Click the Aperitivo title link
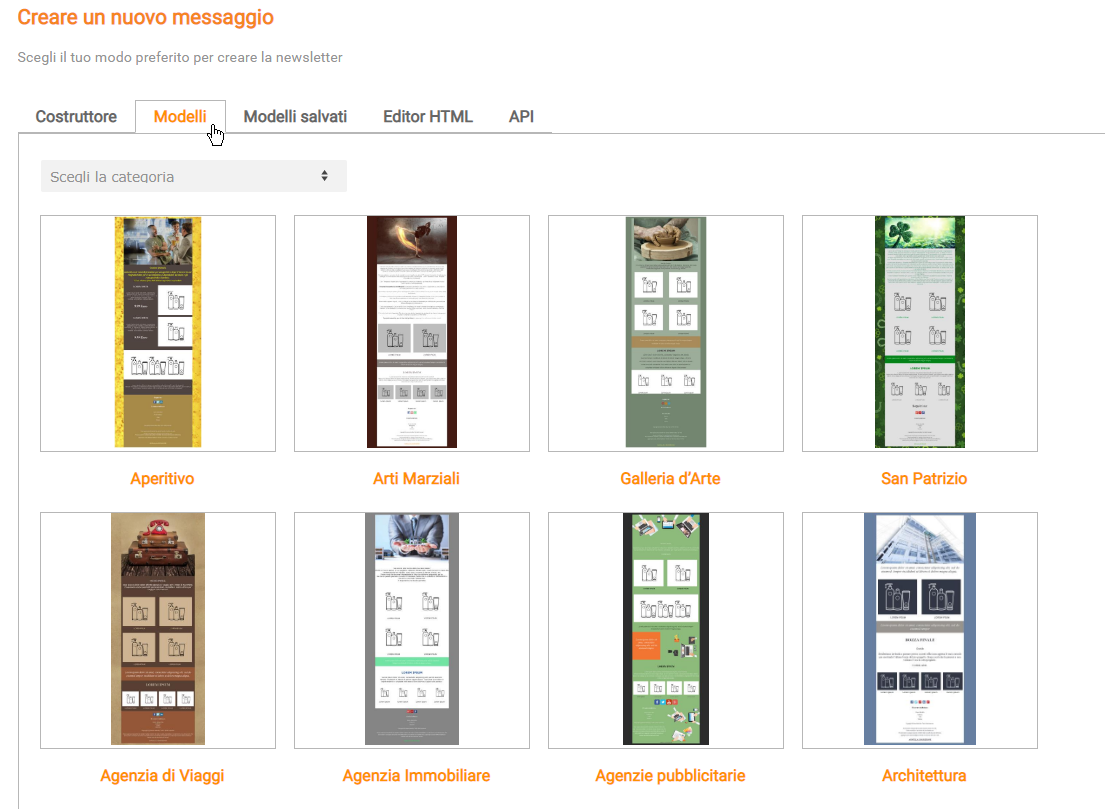1105x809 pixels. coord(162,479)
